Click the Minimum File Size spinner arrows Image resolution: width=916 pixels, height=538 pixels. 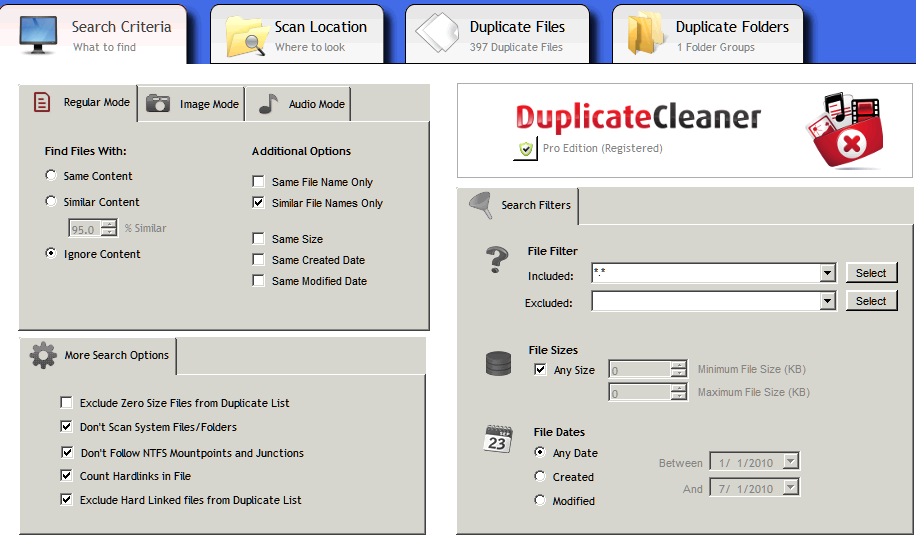click(678, 370)
